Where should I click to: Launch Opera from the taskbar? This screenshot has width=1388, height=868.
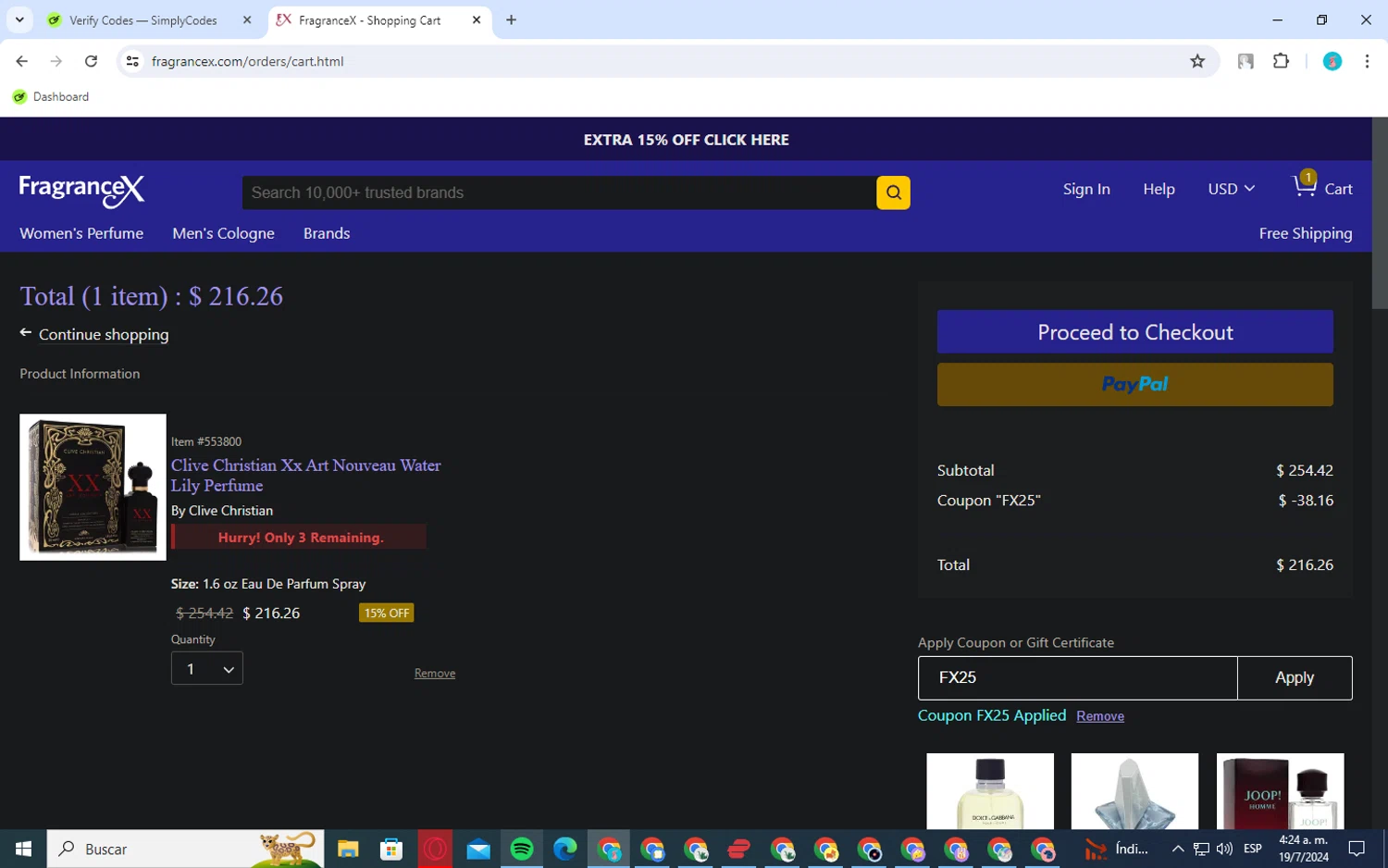pyautogui.click(x=435, y=849)
